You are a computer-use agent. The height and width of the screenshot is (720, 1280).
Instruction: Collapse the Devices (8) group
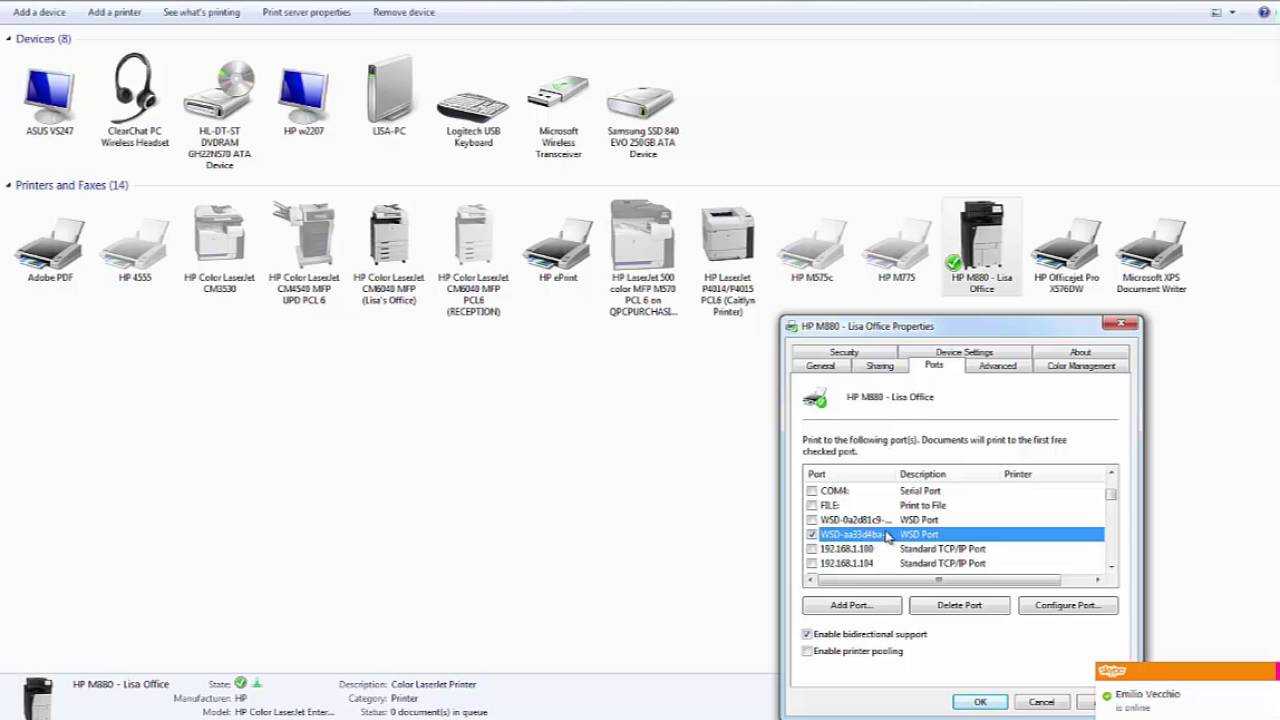pos(9,39)
